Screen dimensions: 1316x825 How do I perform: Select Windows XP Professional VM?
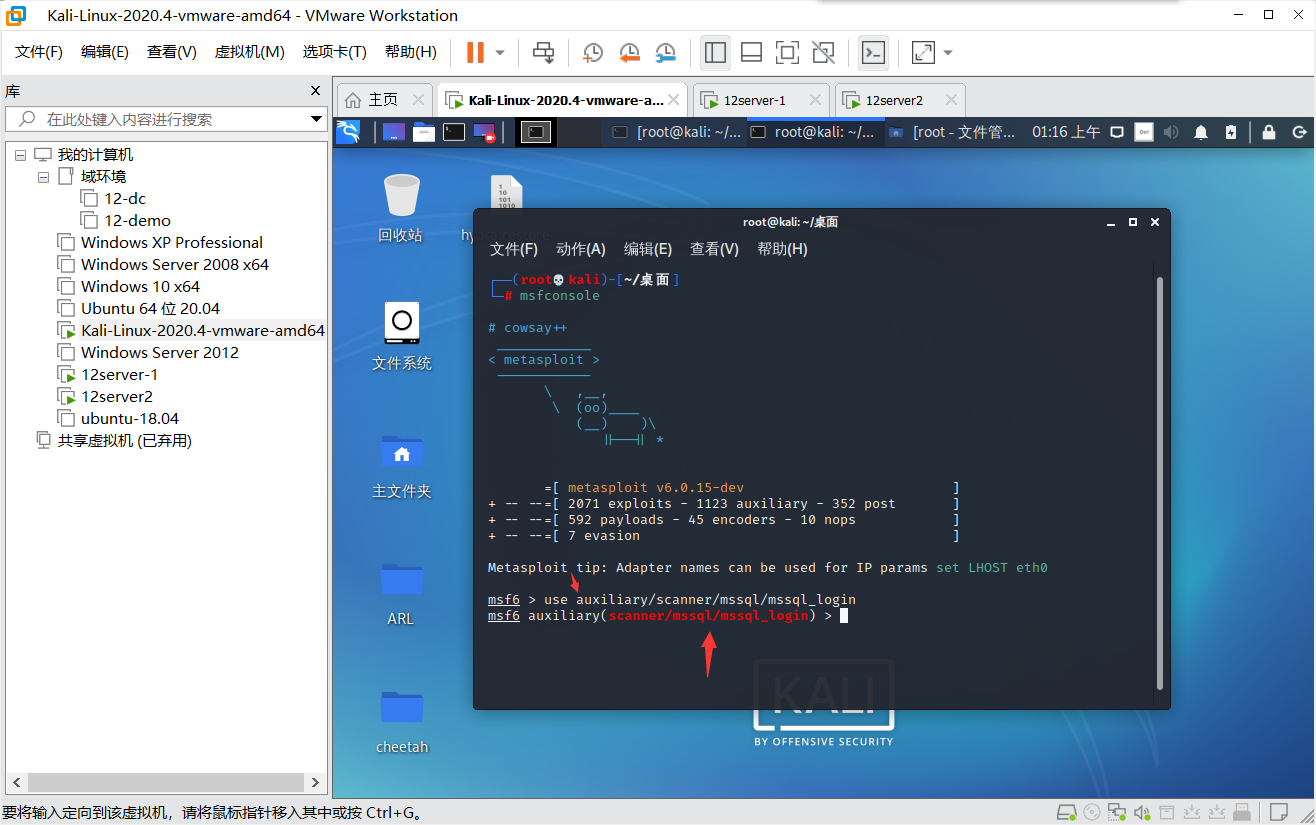coord(171,243)
